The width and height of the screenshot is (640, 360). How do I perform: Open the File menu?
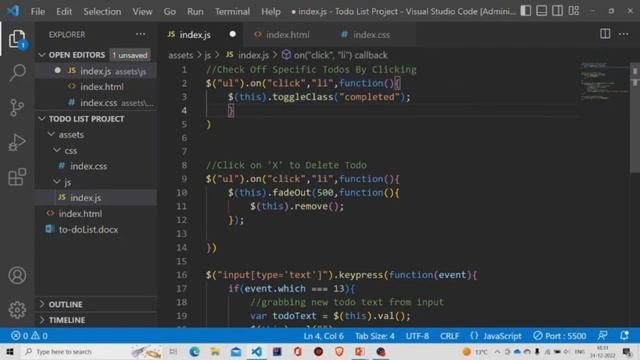38,11
